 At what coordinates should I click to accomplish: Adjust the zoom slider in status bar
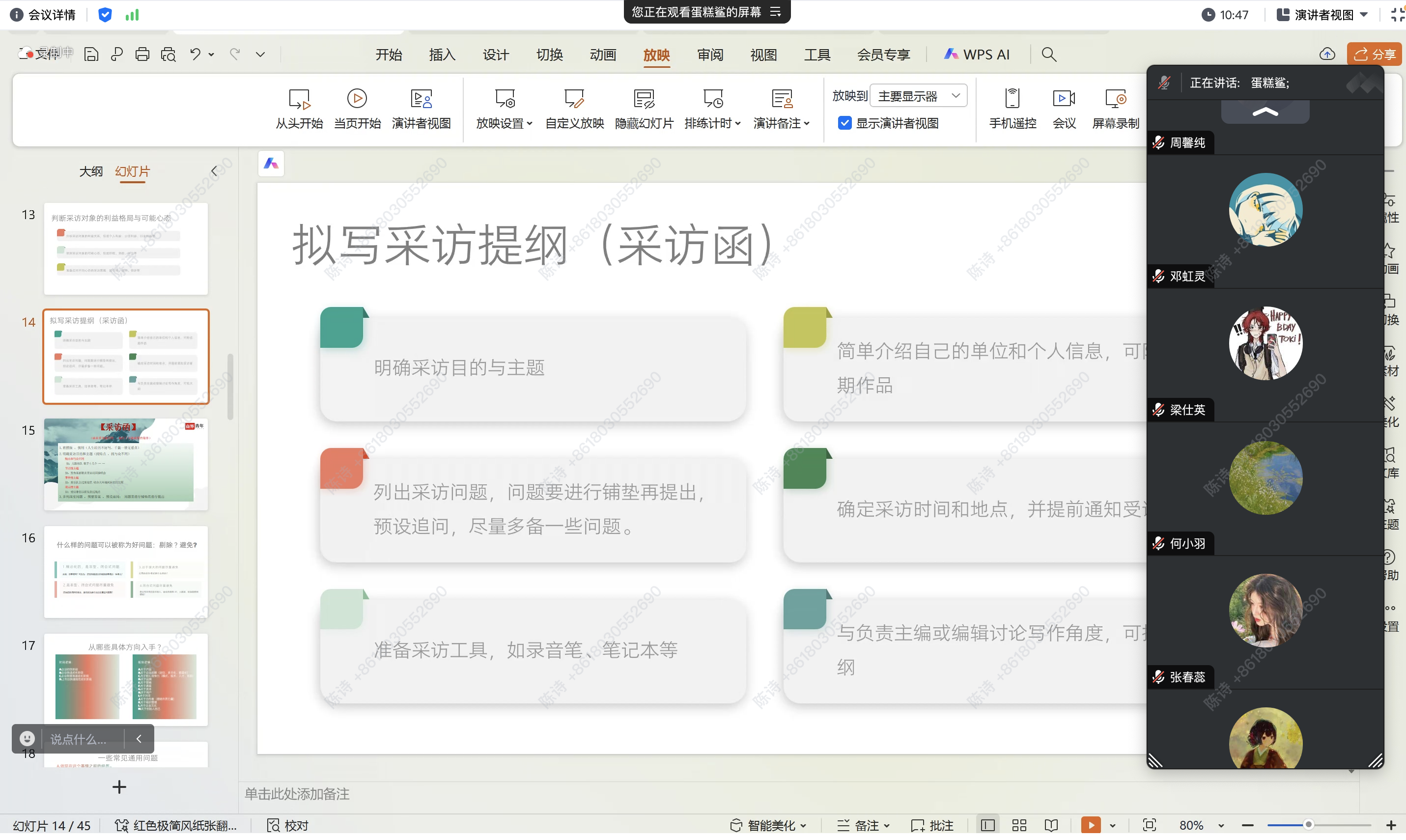[1308, 825]
